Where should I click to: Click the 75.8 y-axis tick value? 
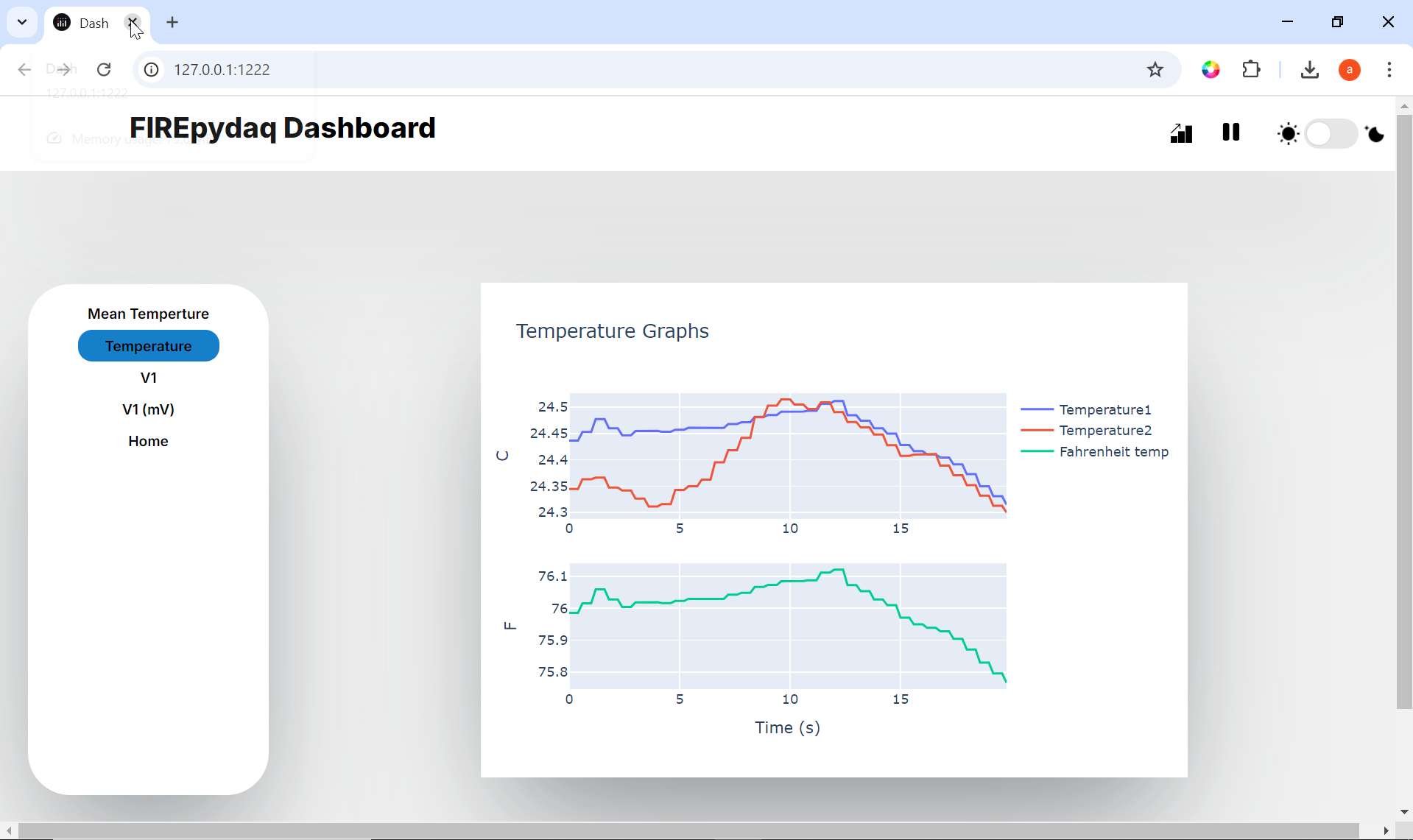click(x=553, y=671)
